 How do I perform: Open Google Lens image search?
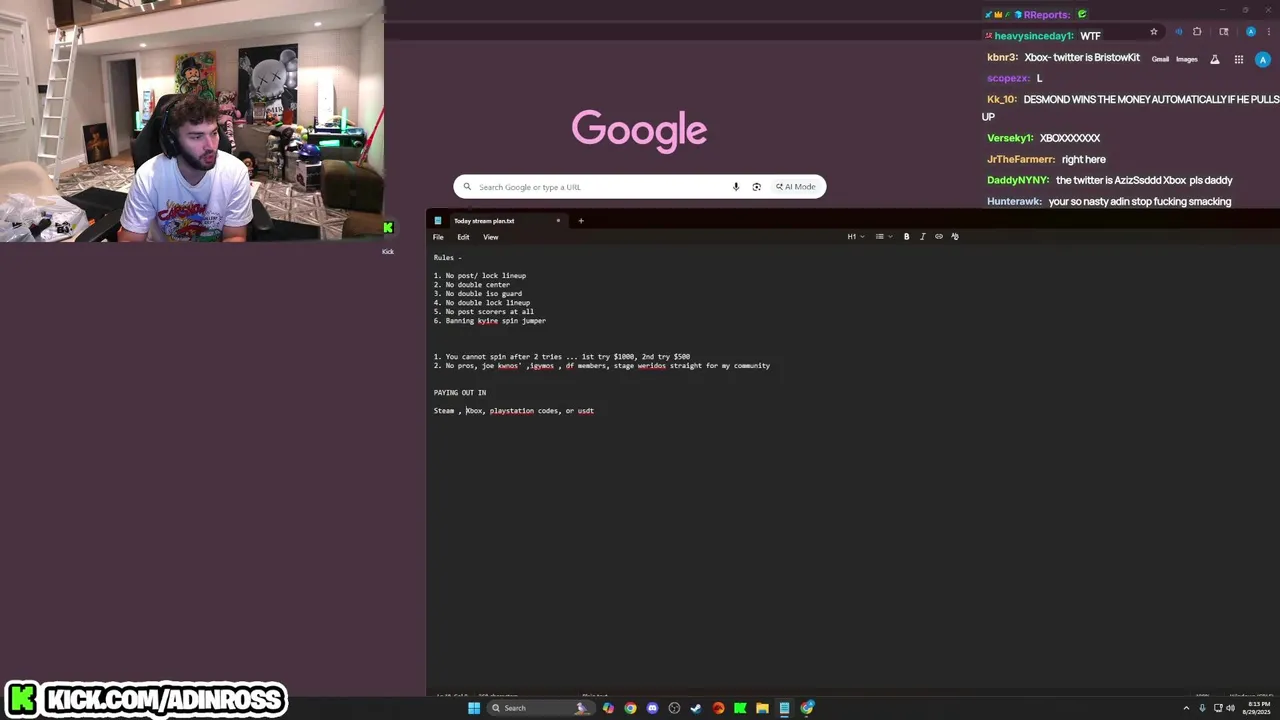[756, 187]
